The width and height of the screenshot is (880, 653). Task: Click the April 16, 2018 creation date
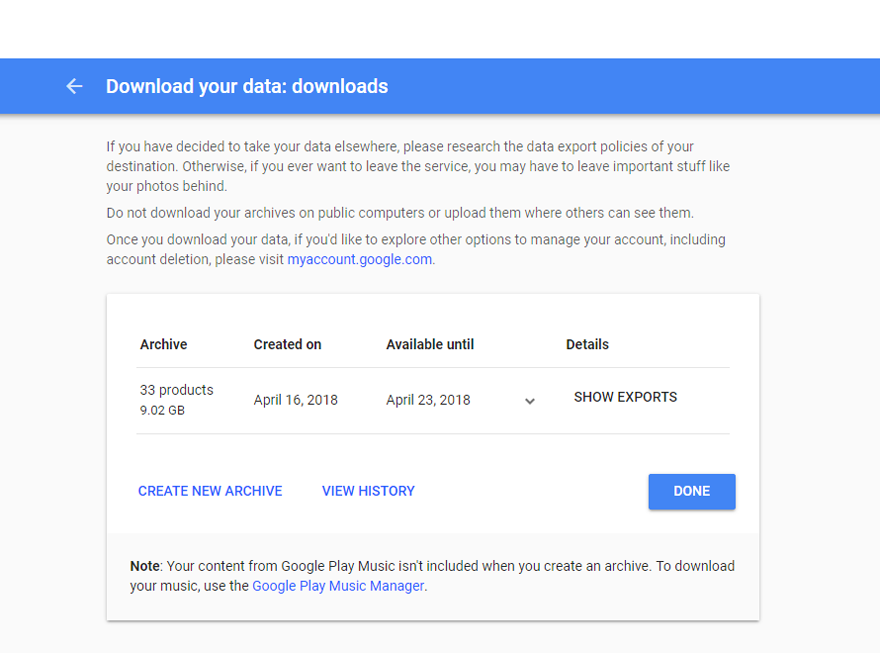(295, 400)
